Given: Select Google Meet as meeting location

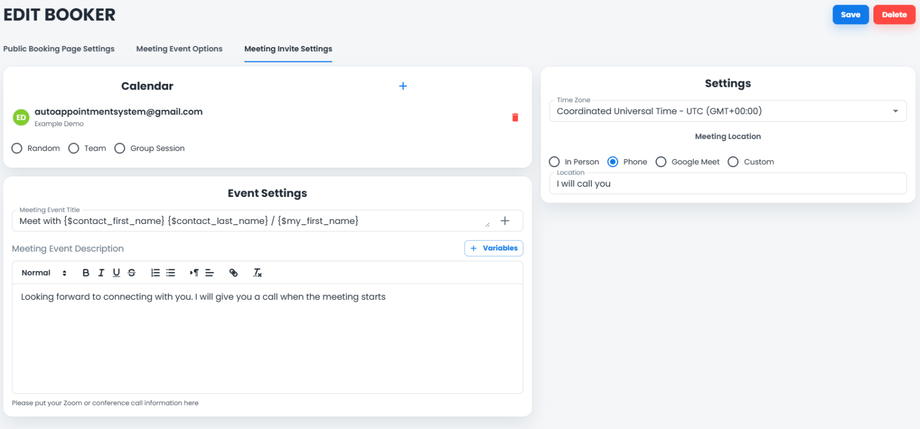Looking at the screenshot, I should (661, 162).
